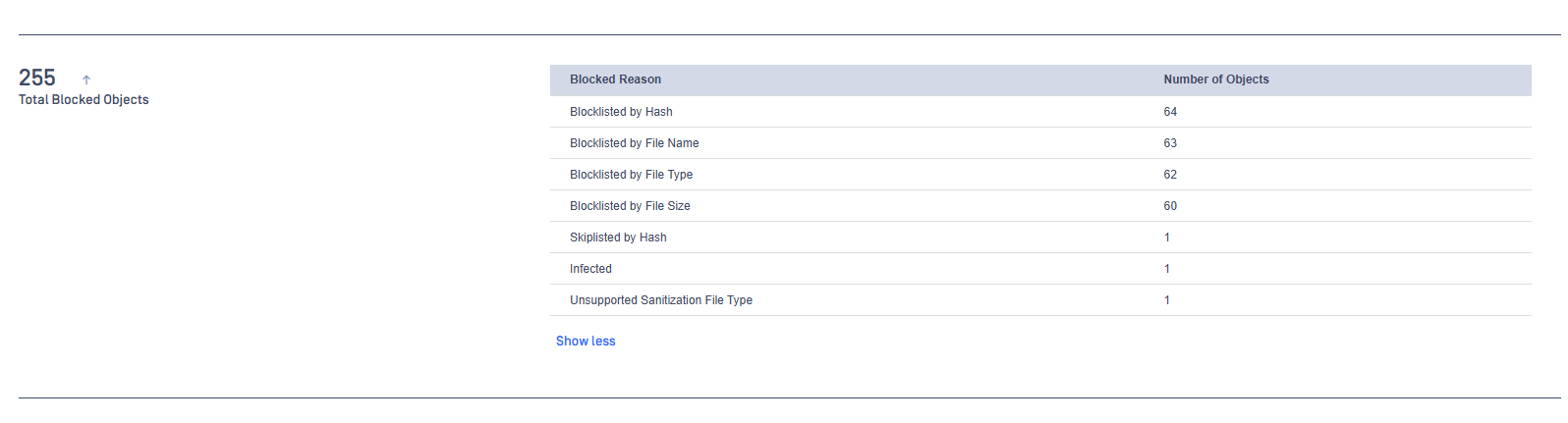The width and height of the screenshot is (1568, 423).
Task: Open the Blocklisted by File Name row
Action: pyautogui.click(x=1040, y=143)
